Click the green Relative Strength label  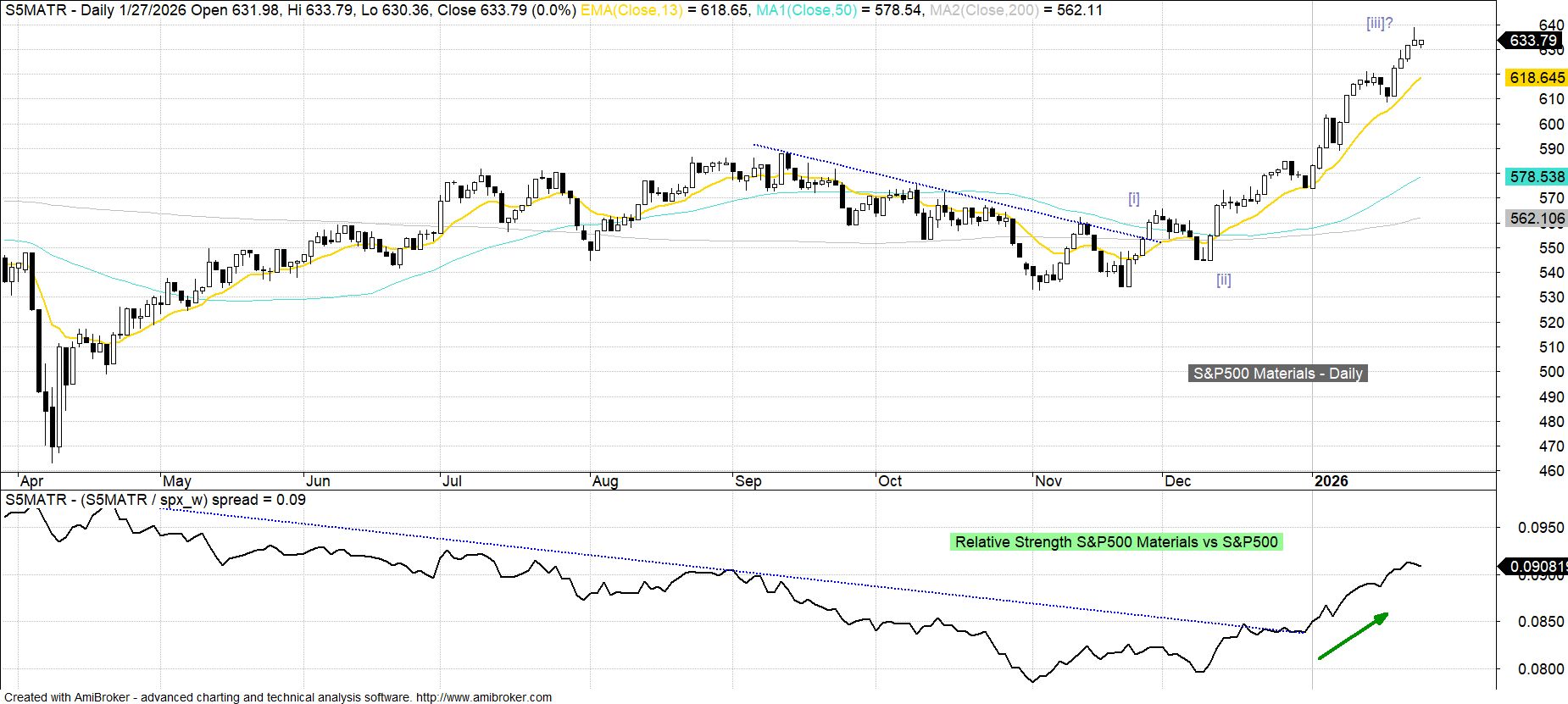(x=1115, y=542)
